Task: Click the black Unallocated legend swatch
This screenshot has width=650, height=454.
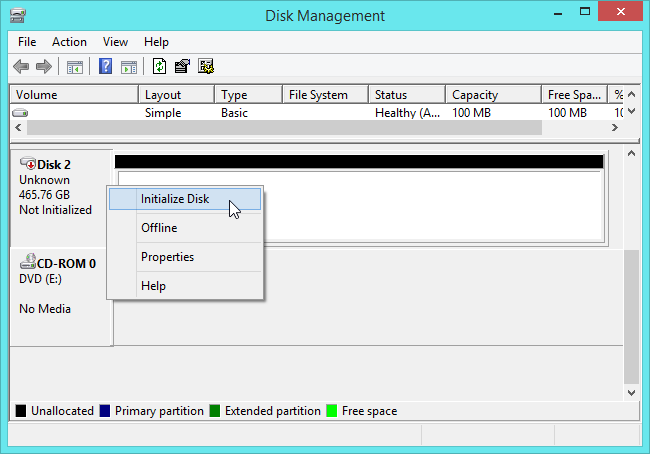Action: pos(21,411)
